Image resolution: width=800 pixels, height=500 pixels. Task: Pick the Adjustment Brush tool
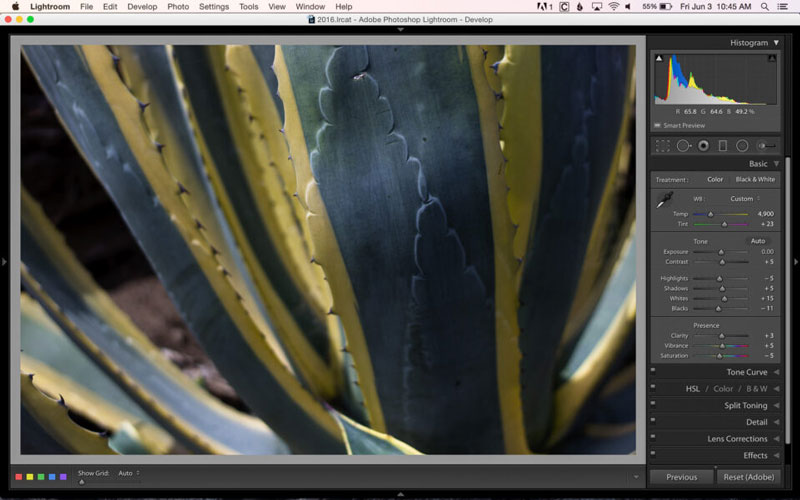coord(767,146)
